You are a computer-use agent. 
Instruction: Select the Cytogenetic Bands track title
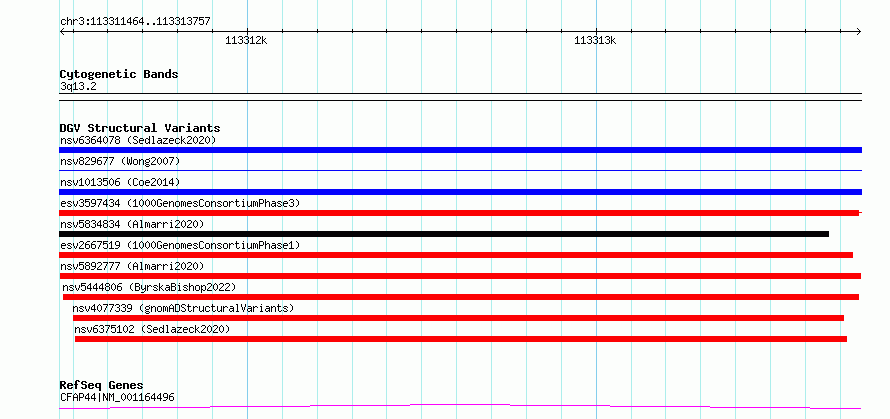pyautogui.click(x=119, y=74)
